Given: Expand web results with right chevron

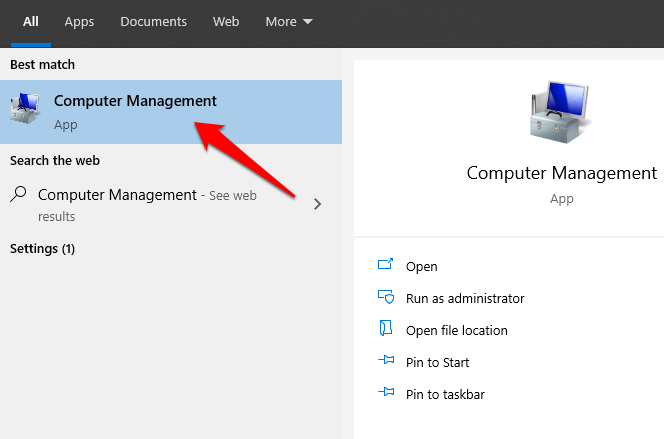Looking at the screenshot, I should click(x=318, y=204).
